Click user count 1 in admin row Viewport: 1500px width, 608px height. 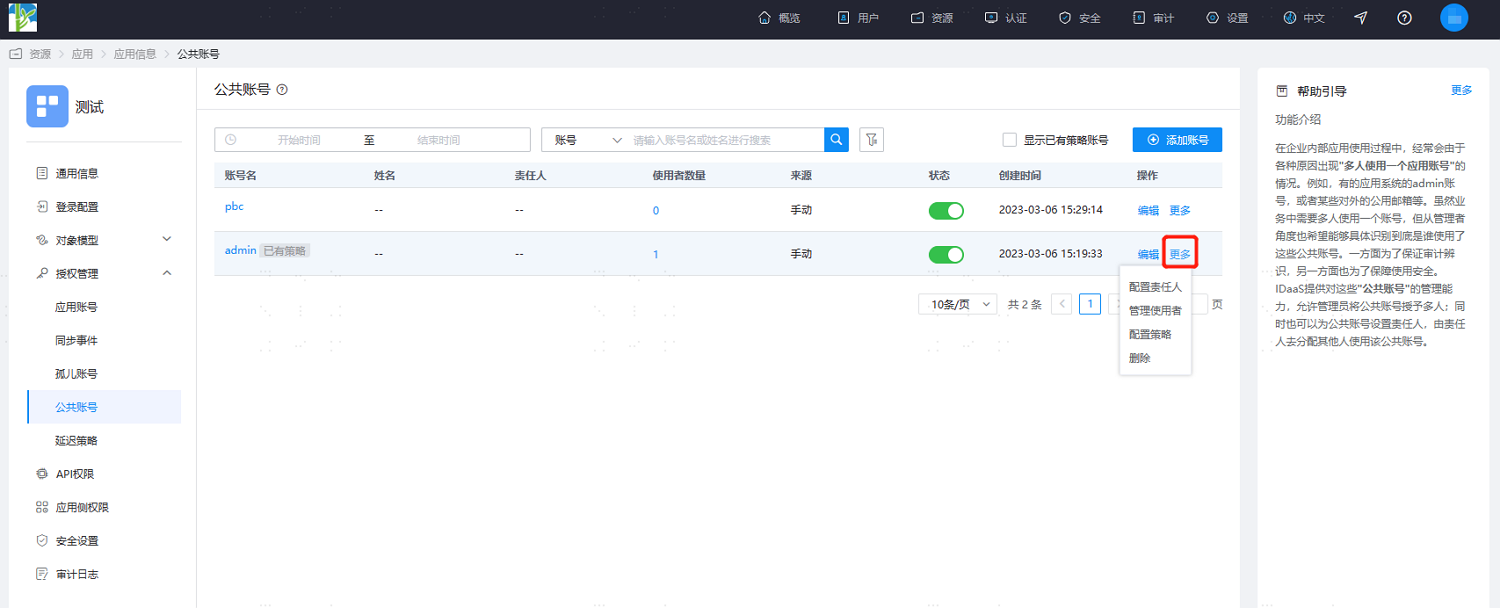click(x=656, y=254)
